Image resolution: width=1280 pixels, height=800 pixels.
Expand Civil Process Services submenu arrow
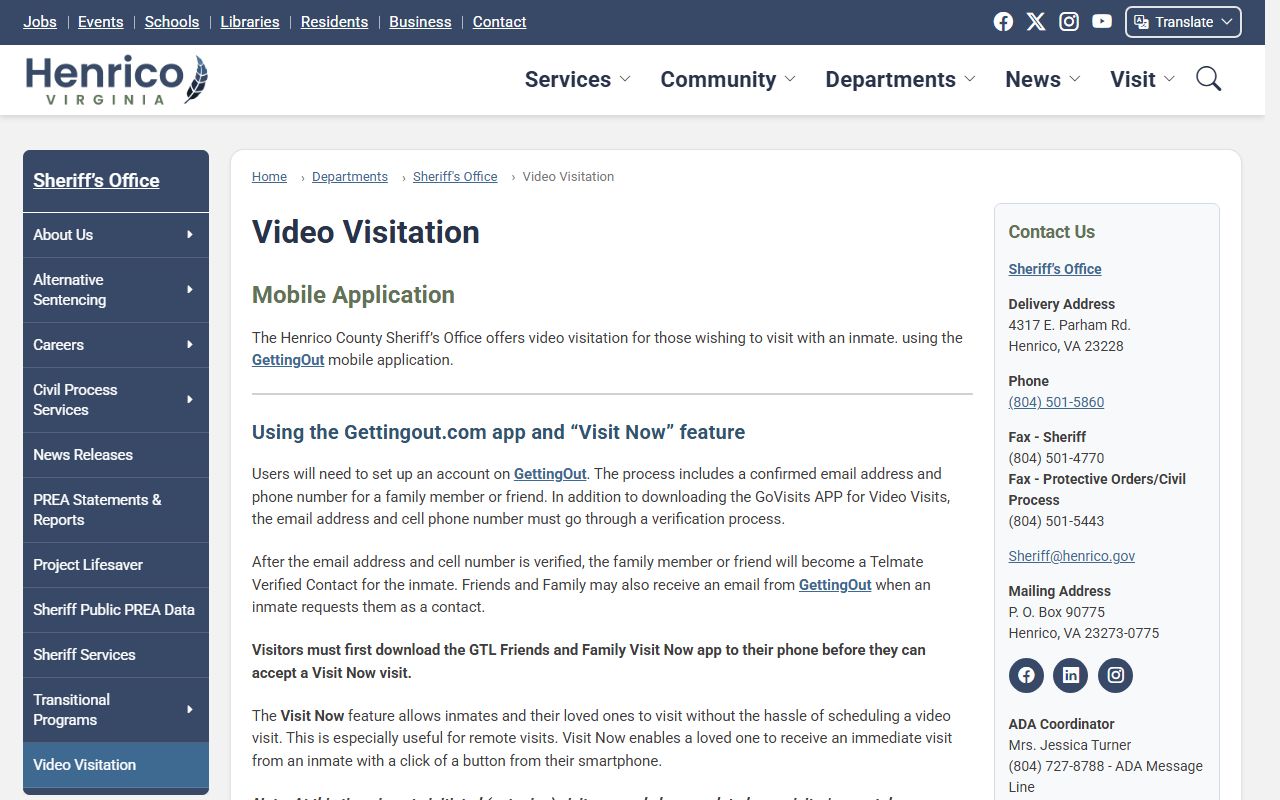coord(190,400)
